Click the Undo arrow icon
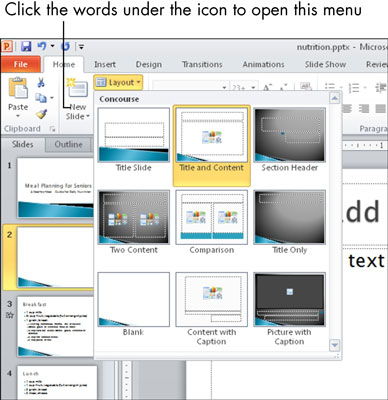This screenshot has width=388, height=400. (42, 46)
